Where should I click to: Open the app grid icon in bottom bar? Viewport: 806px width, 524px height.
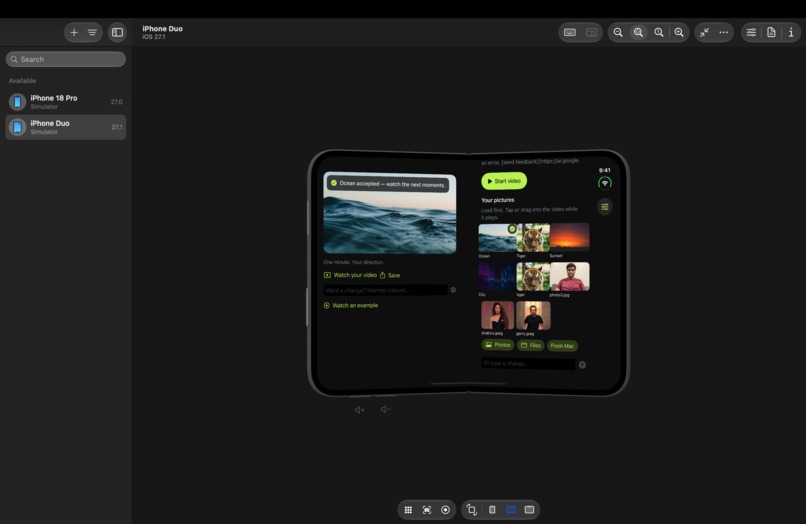(x=408, y=510)
